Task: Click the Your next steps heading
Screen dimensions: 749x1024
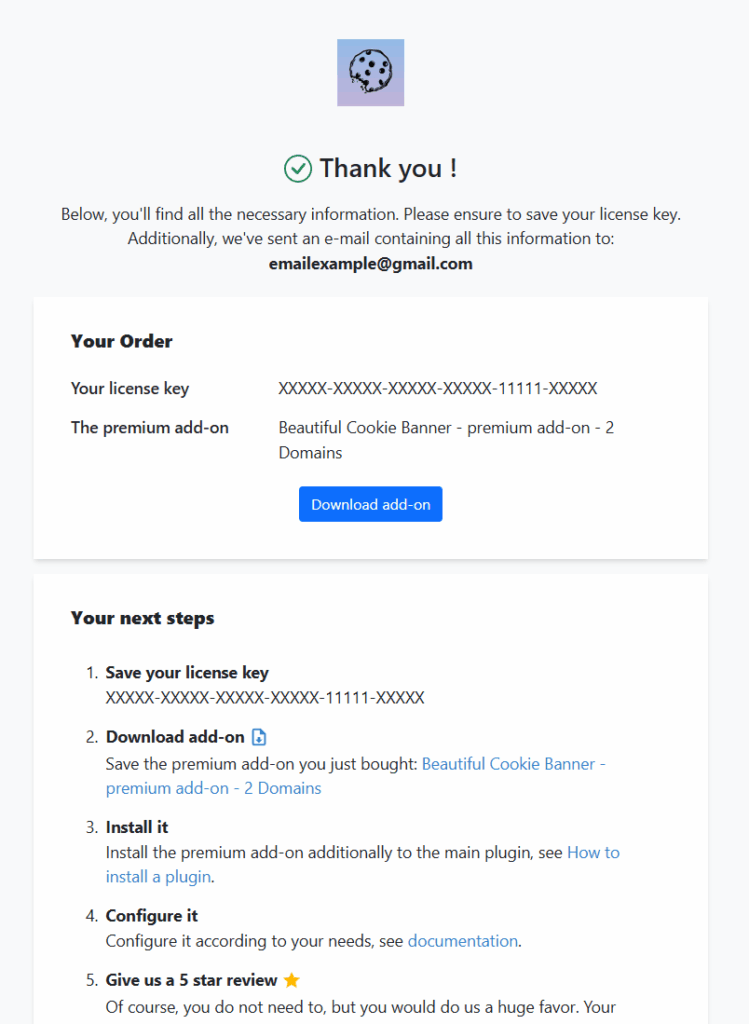Action: (x=143, y=618)
